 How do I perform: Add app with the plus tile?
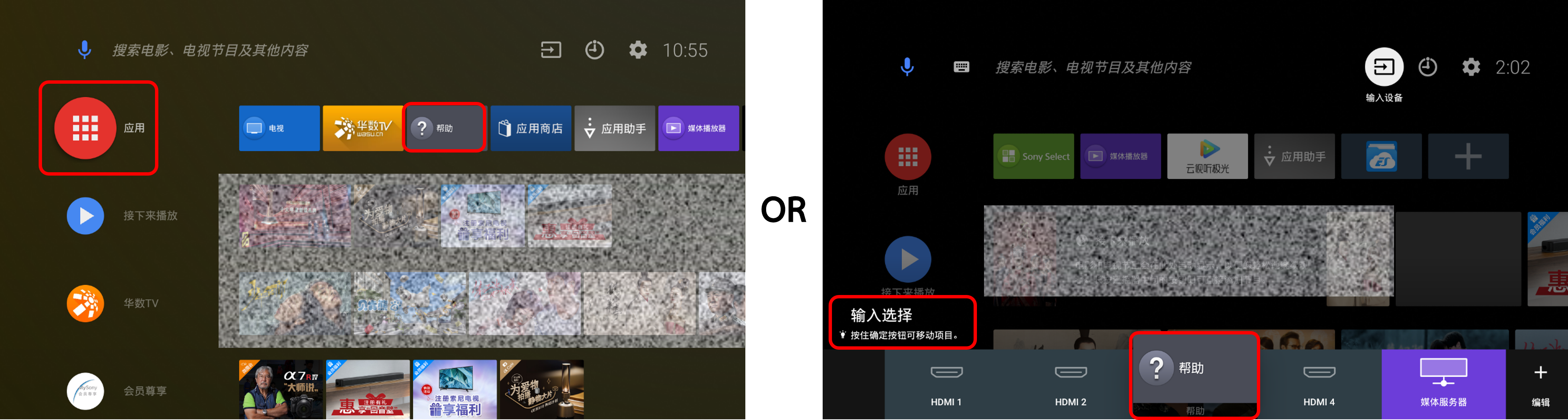pos(1468,156)
